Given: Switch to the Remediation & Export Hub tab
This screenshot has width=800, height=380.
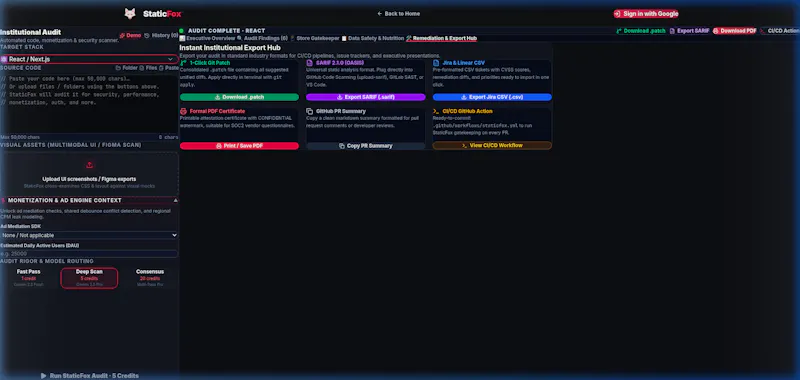Looking at the screenshot, I should pyautogui.click(x=441, y=38).
